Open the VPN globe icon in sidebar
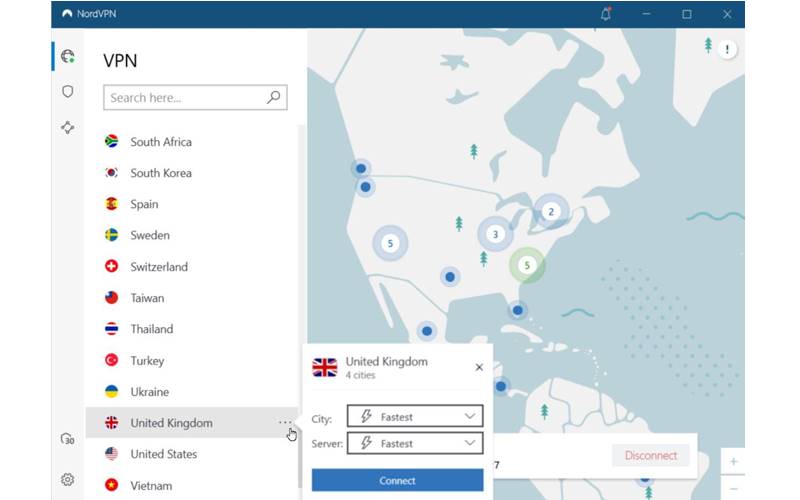The image size is (800, 500). coord(68,56)
